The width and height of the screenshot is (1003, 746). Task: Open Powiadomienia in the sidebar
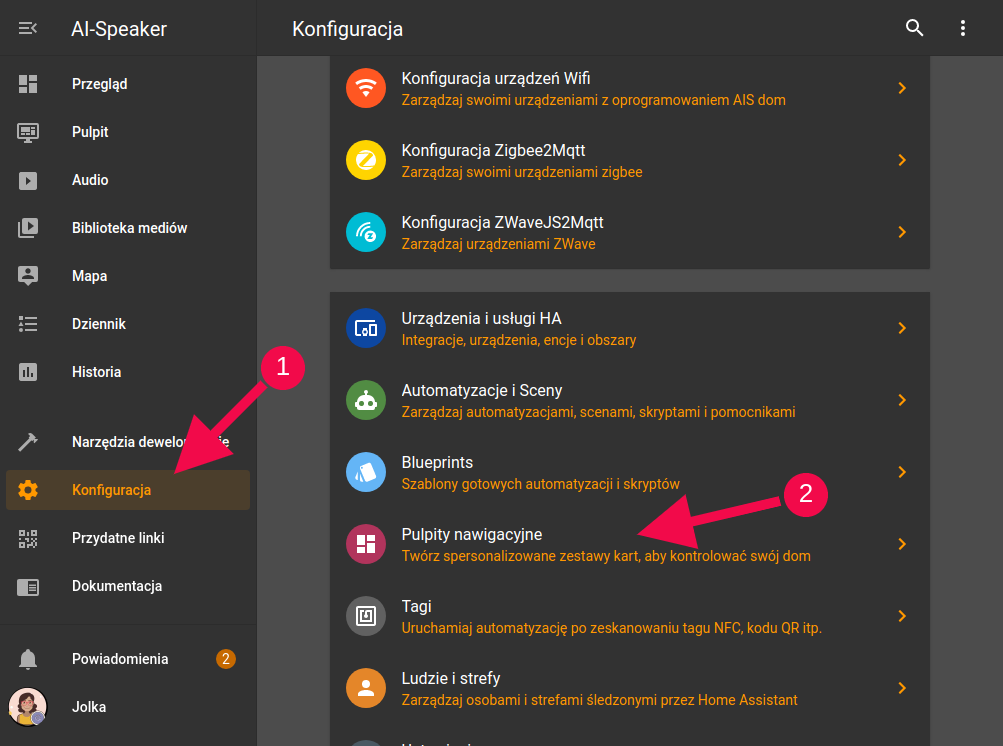click(128, 659)
